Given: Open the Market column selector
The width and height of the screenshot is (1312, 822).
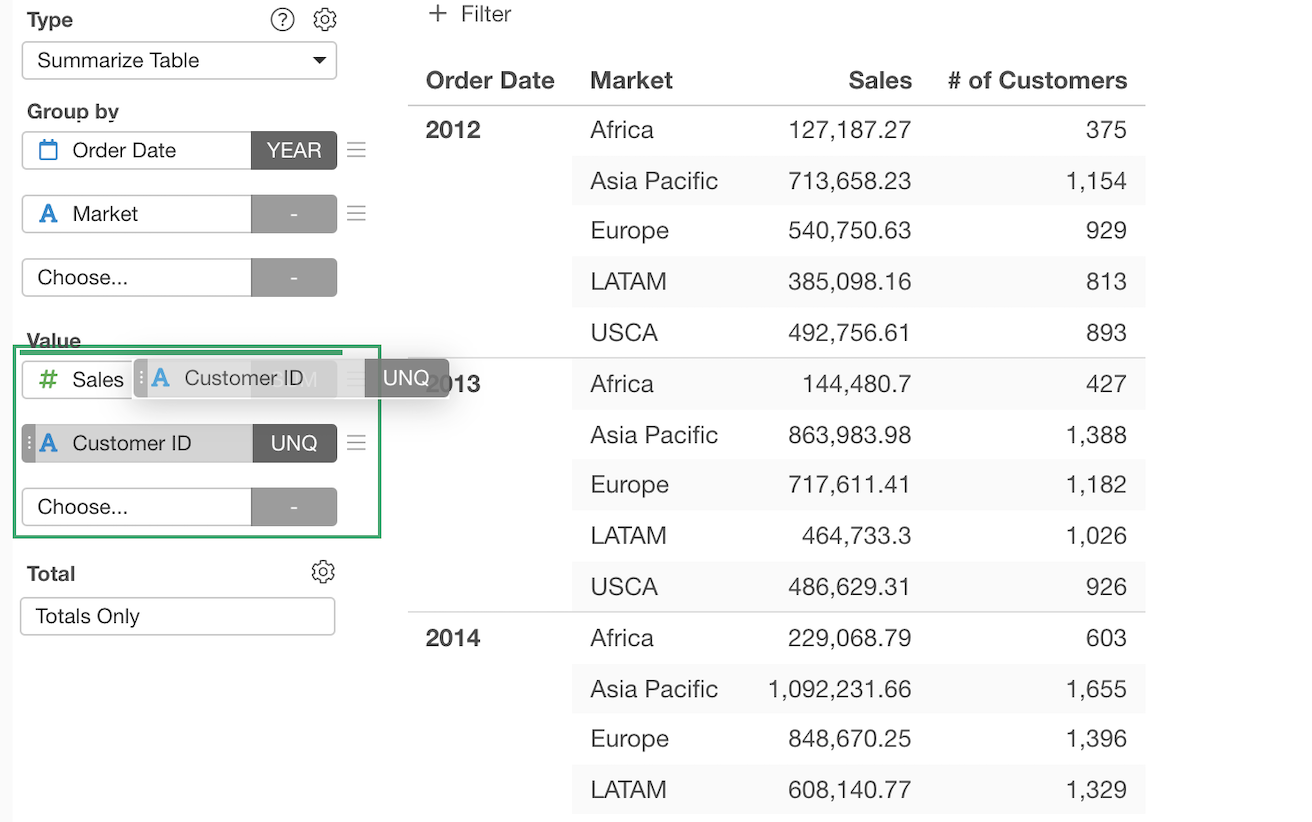Looking at the screenshot, I should tap(137, 214).
